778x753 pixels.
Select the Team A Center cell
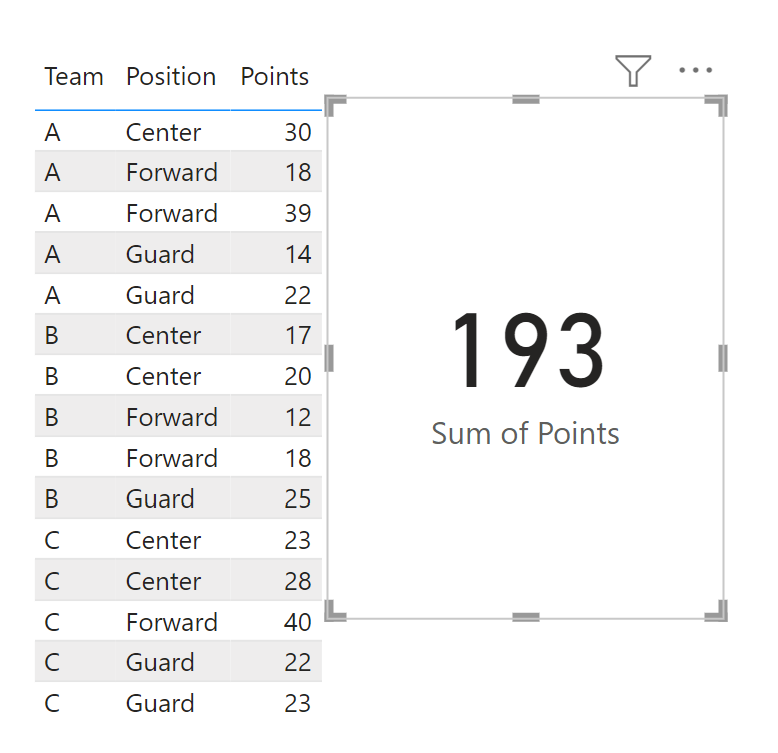point(163,132)
